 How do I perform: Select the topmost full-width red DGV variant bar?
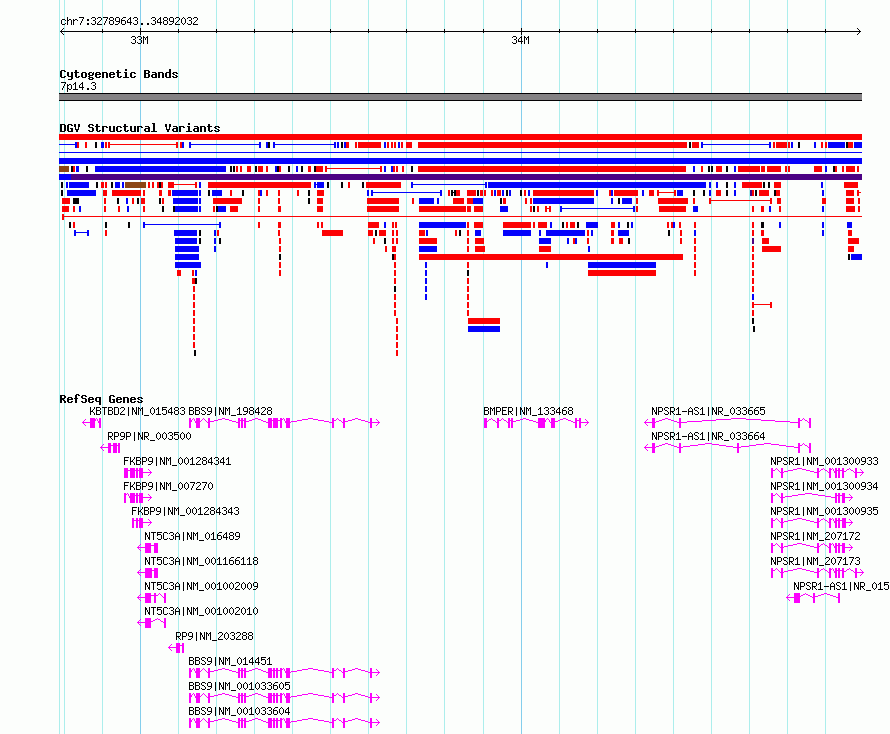coord(460,137)
